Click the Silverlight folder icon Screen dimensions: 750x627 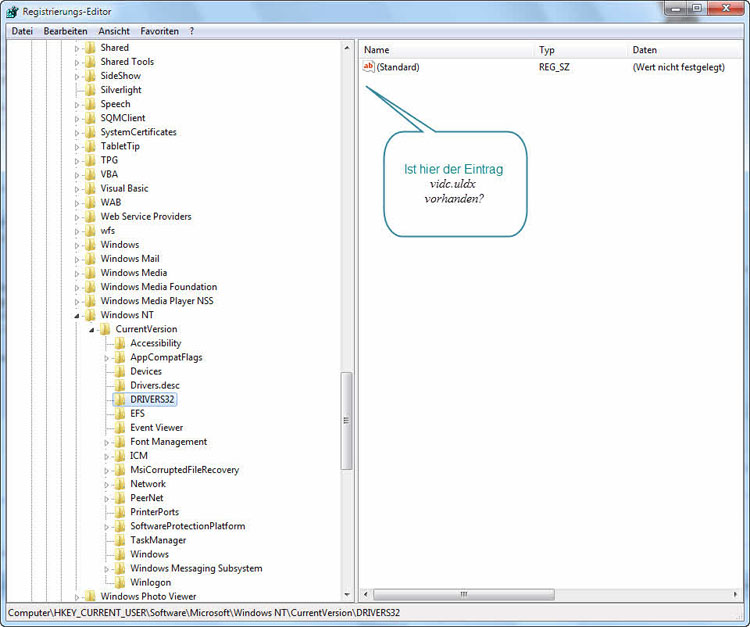pos(89,90)
